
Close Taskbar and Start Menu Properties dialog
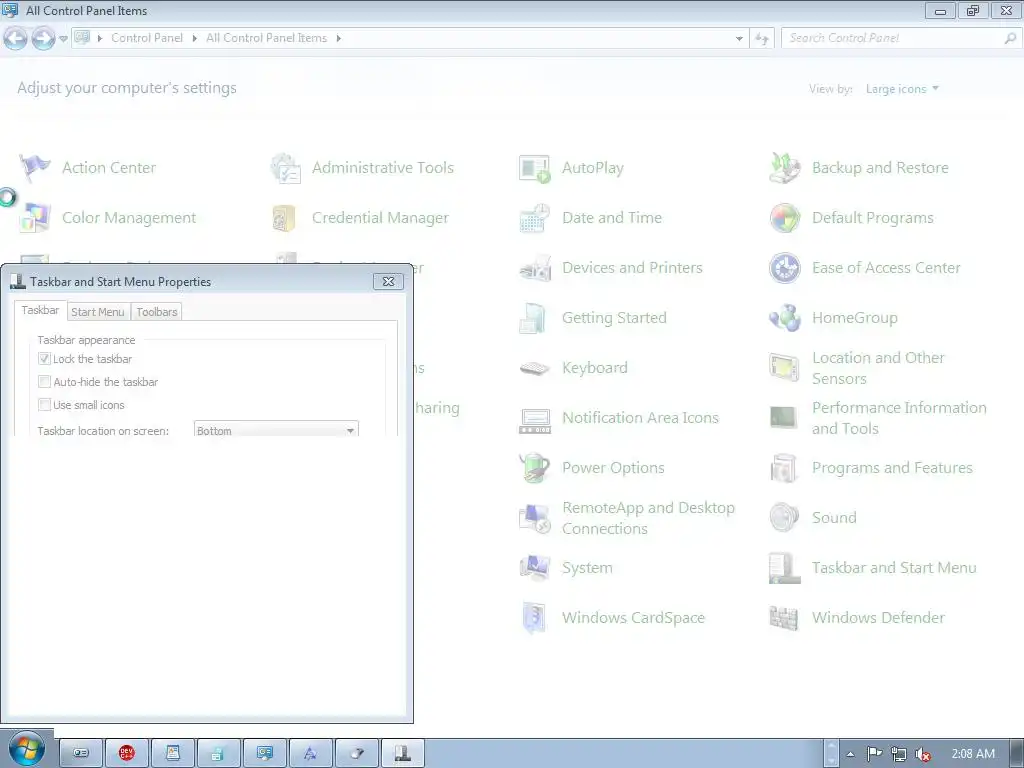[389, 281]
